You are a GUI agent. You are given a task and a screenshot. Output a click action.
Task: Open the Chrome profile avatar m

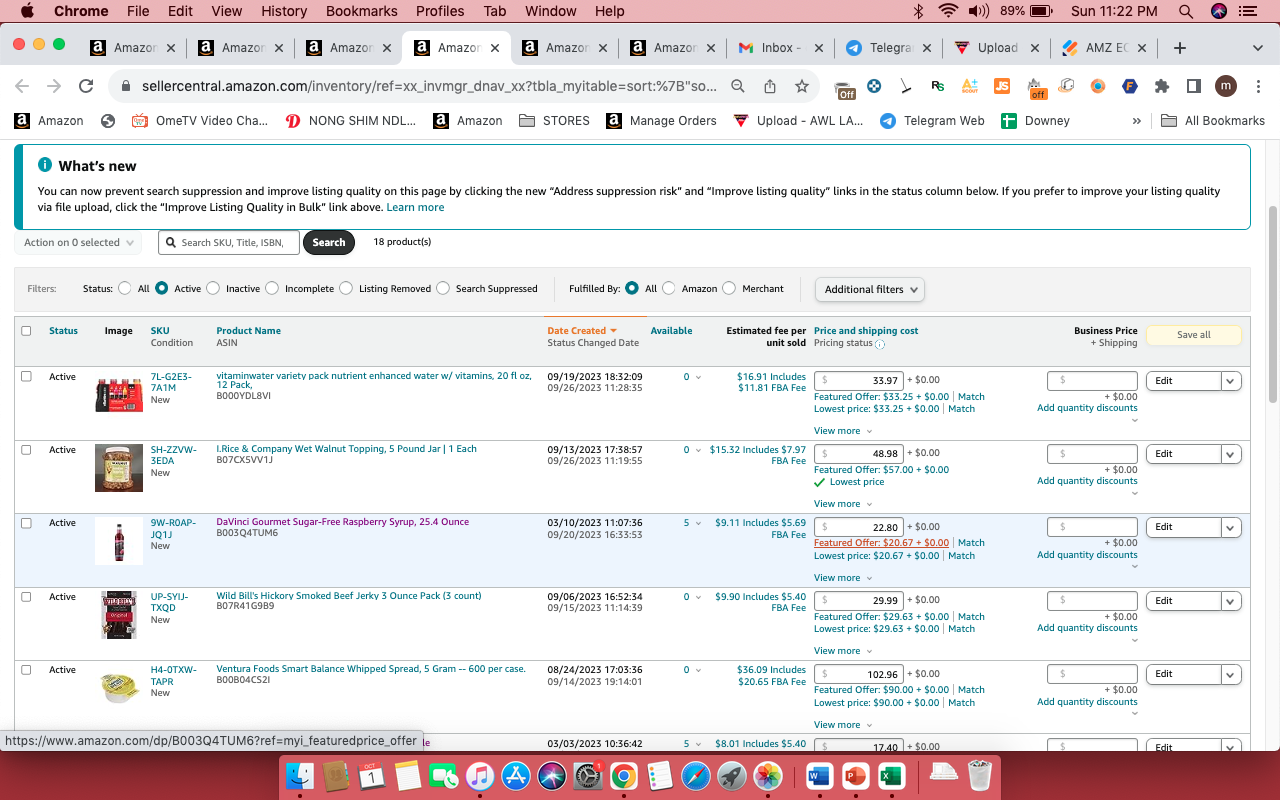pos(1226,86)
